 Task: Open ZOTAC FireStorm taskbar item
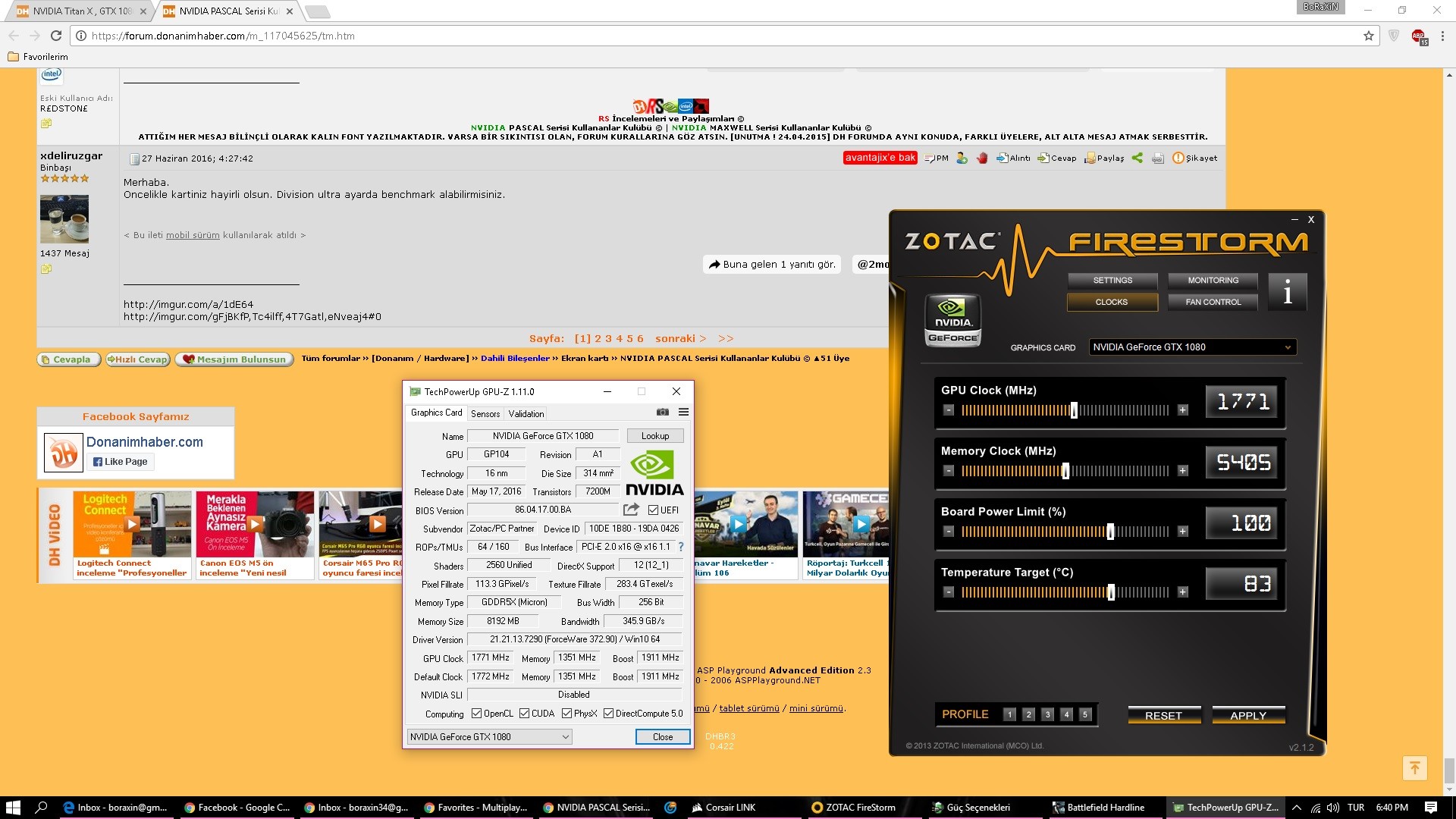854,808
